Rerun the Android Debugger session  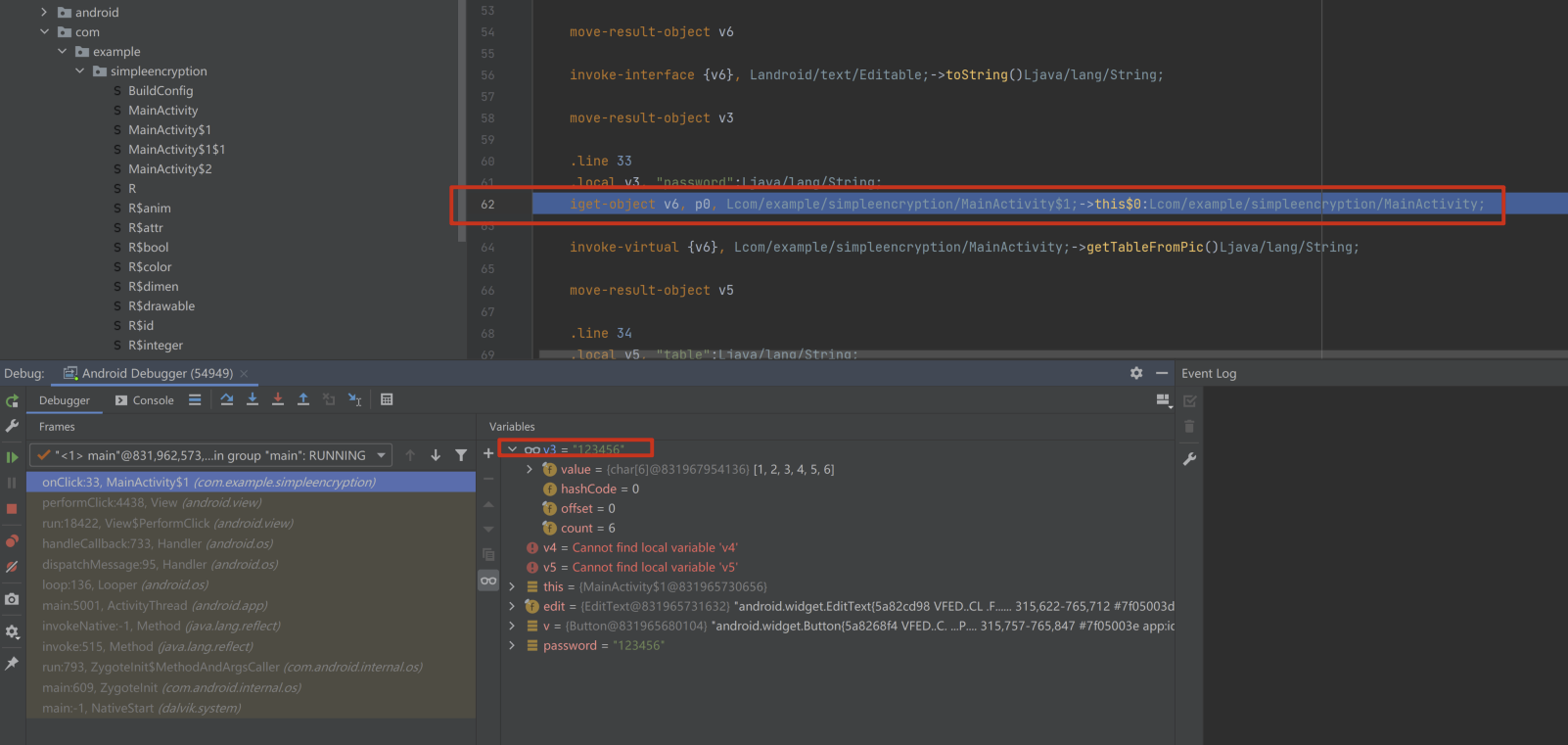pyautogui.click(x=12, y=400)
